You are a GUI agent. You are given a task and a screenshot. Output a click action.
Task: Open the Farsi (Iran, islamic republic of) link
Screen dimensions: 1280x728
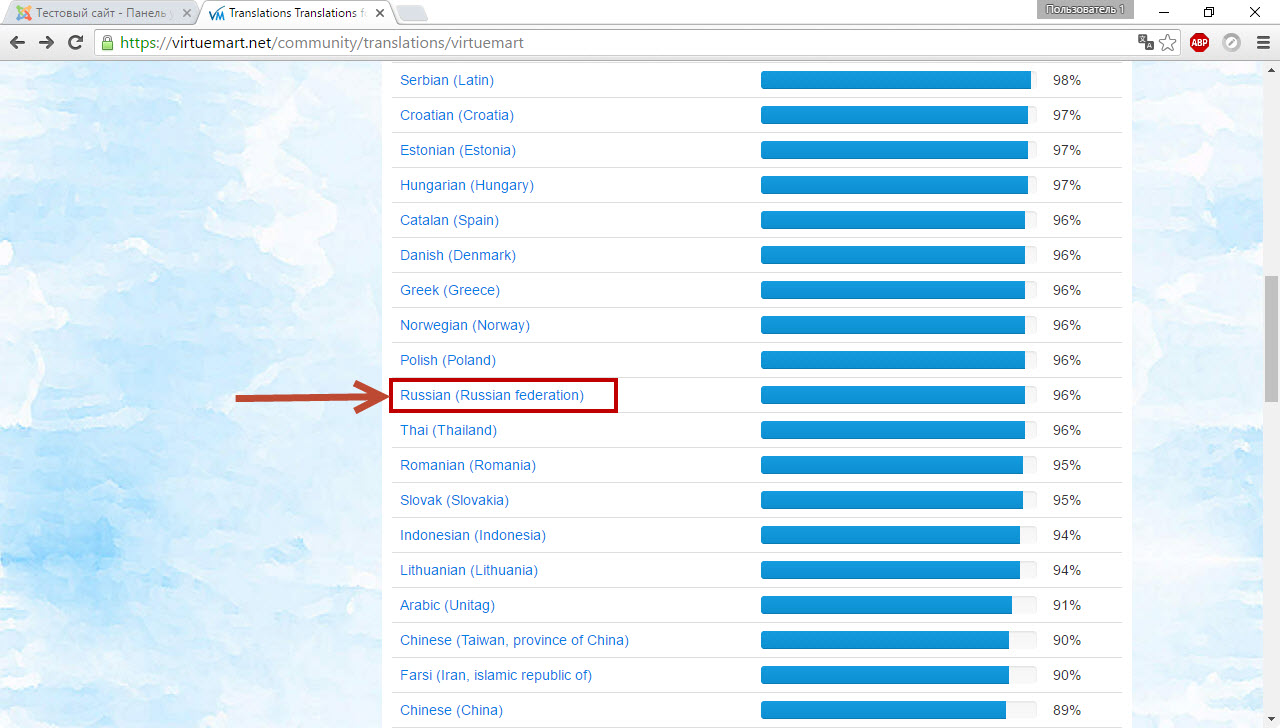496,675
